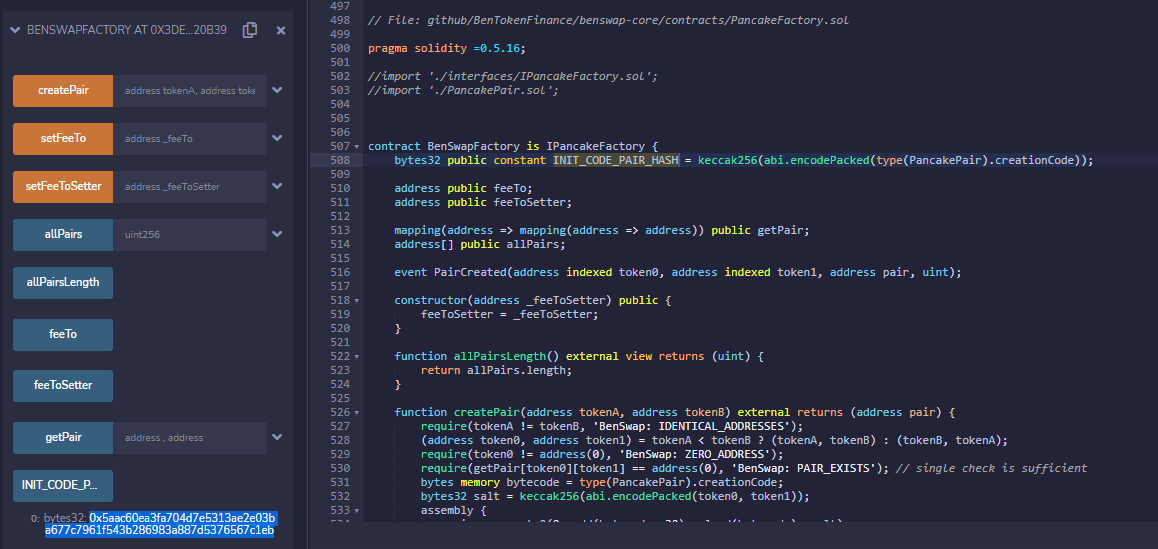Fold the allPairsLength function at line 522
The width and height of the screenshot is (1158, 549).
point(357,356)
